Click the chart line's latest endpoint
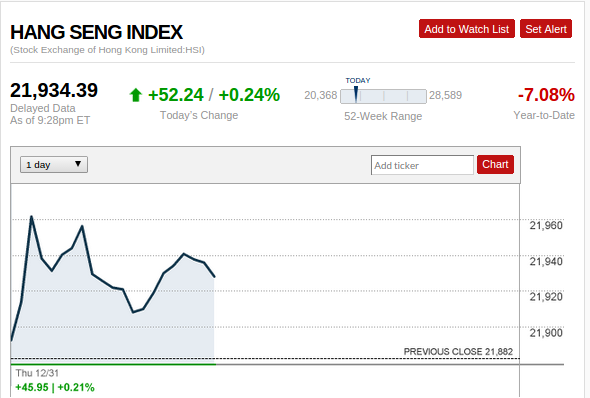 [214, 277]
